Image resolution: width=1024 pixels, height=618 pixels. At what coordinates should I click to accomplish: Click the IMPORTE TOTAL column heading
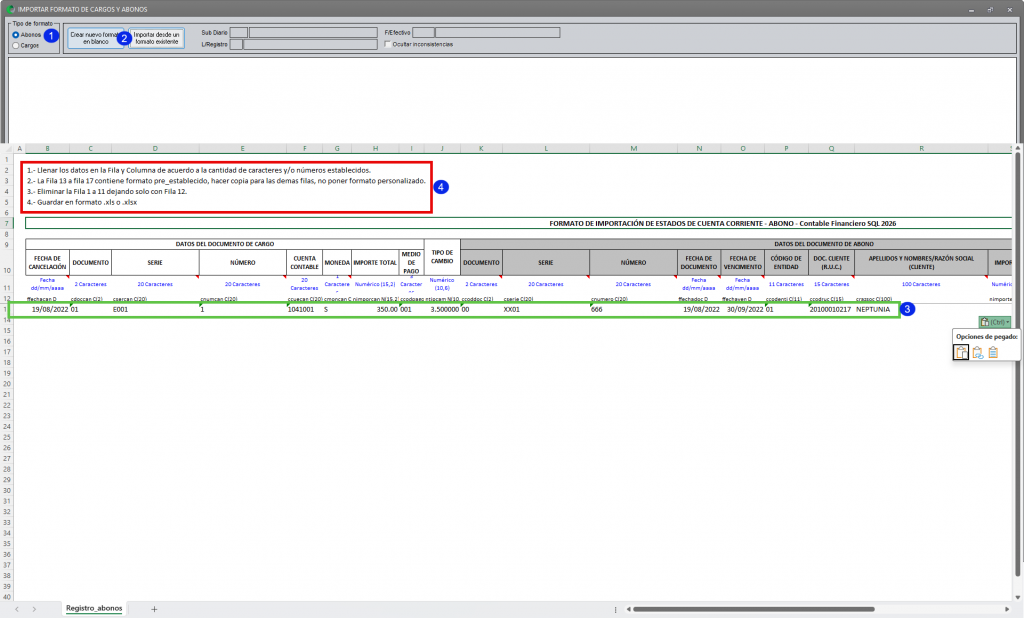(375, 263)
